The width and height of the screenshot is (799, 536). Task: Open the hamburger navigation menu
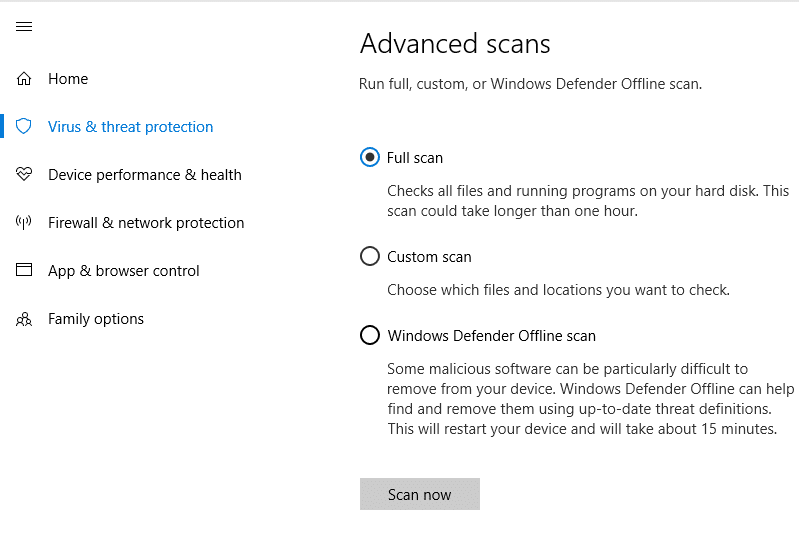click(x=24, y=27)
